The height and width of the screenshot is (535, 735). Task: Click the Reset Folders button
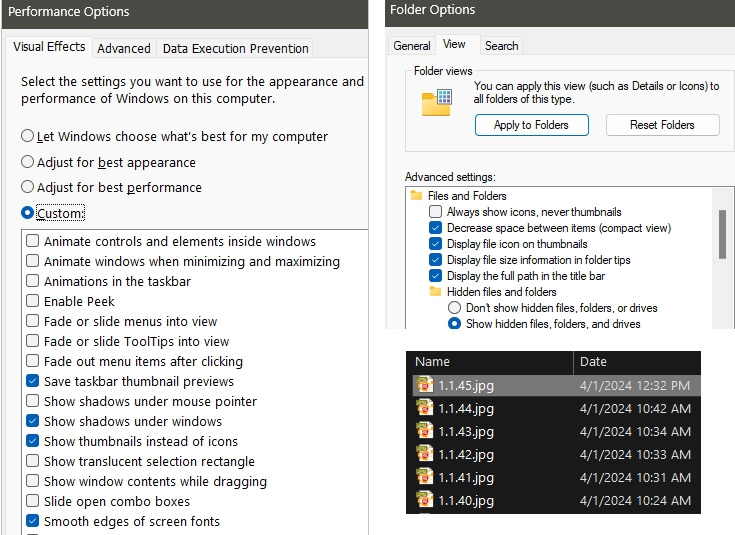click(x=662, y=125)
